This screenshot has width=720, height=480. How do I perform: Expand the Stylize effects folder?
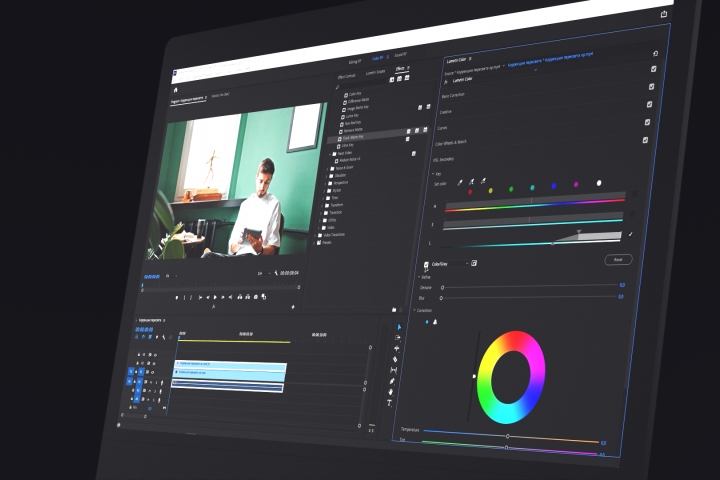324,191
